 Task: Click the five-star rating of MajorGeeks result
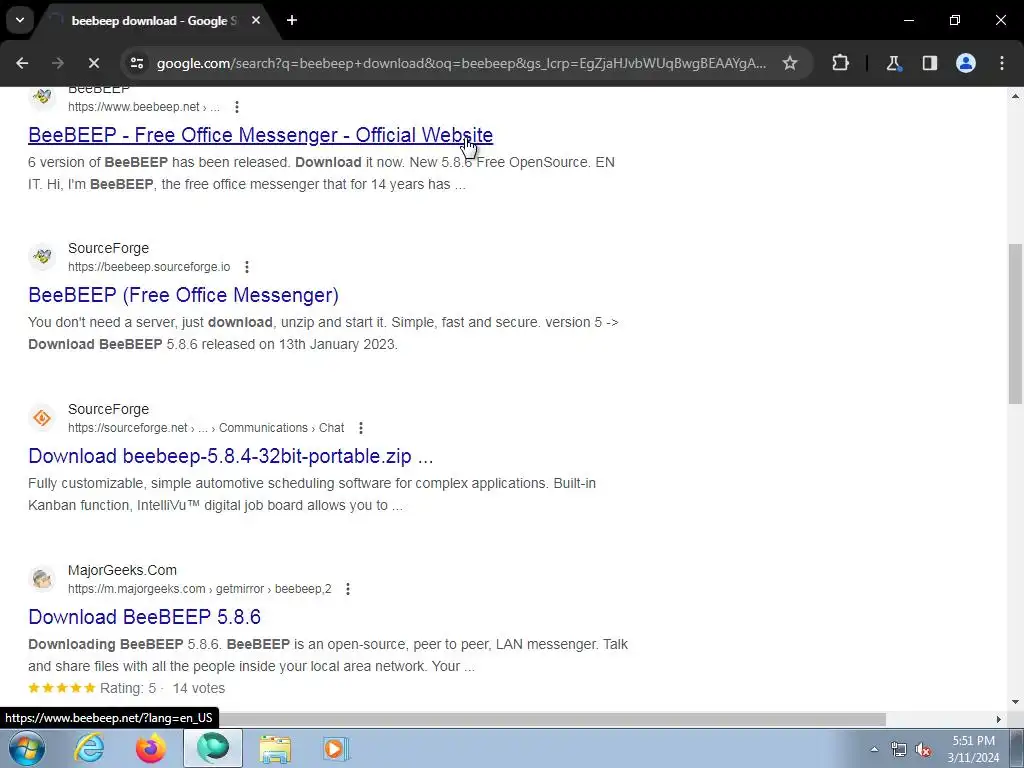pos(61,688)
